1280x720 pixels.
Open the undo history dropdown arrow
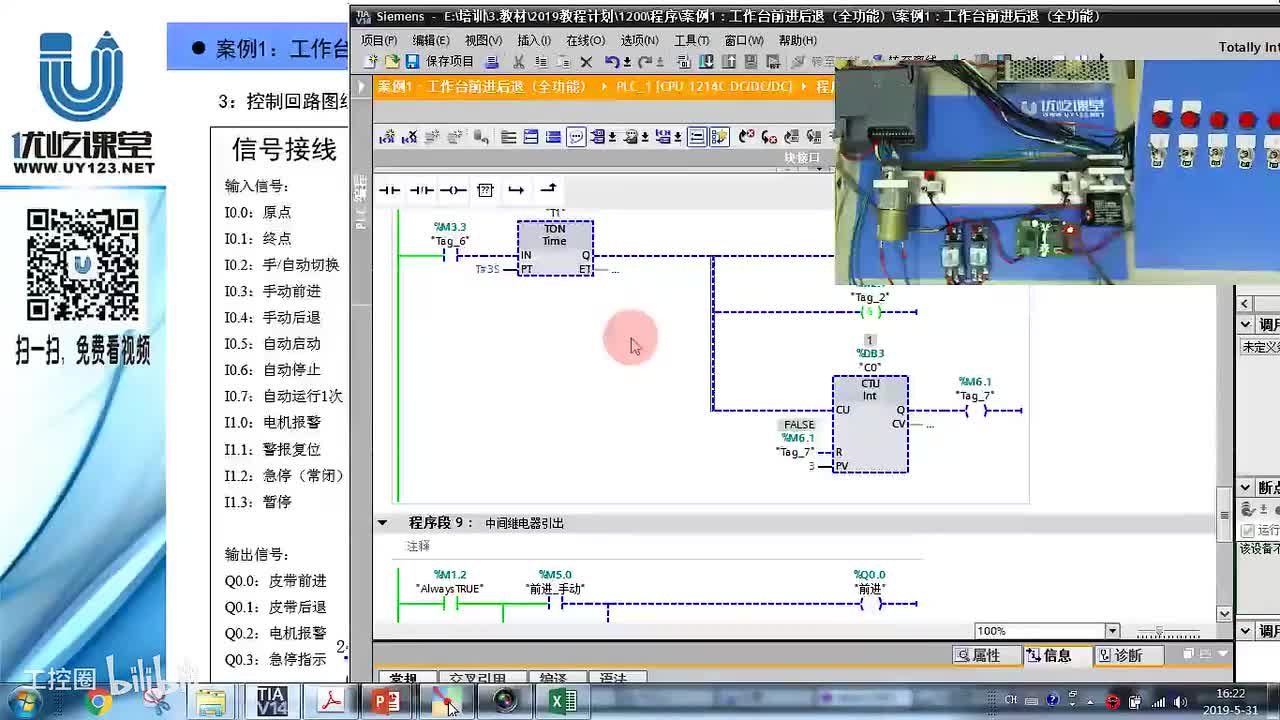626,62
